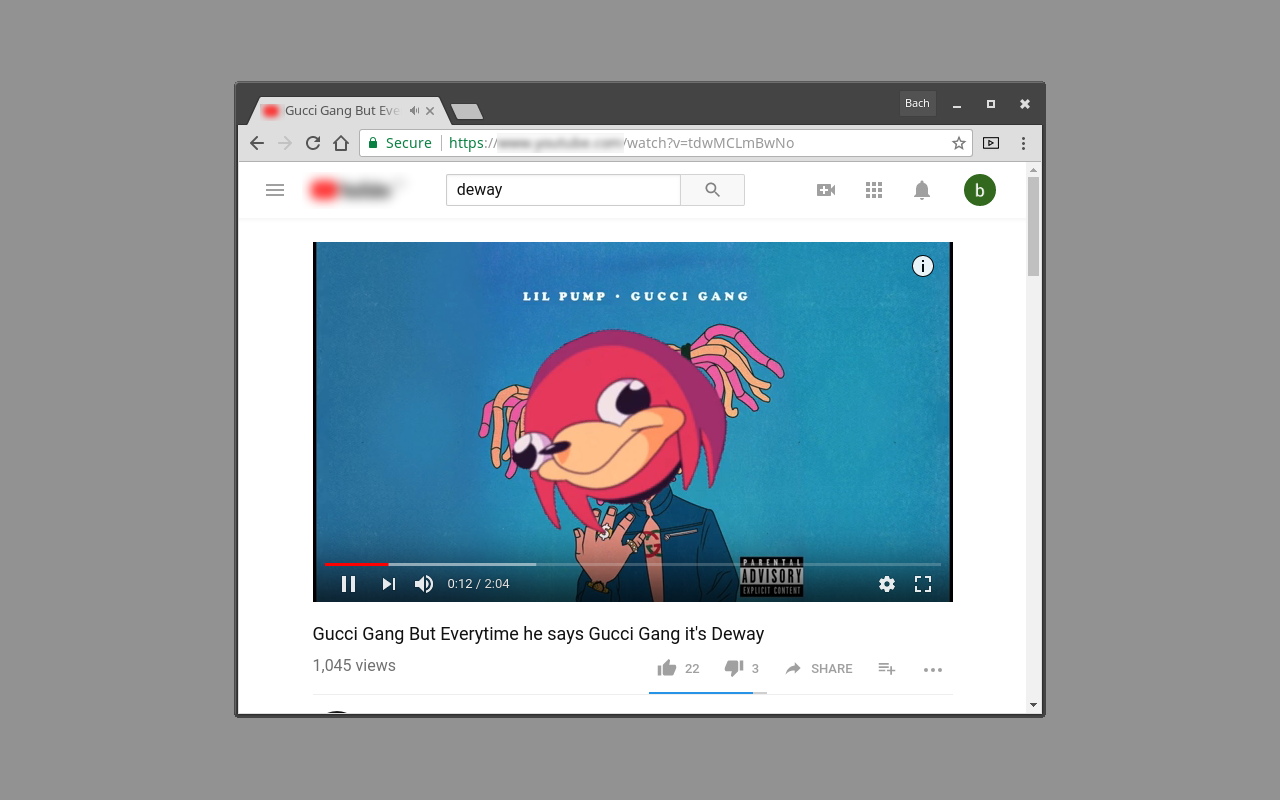
Task: Open notifications bell
Action: pos(922,190)
